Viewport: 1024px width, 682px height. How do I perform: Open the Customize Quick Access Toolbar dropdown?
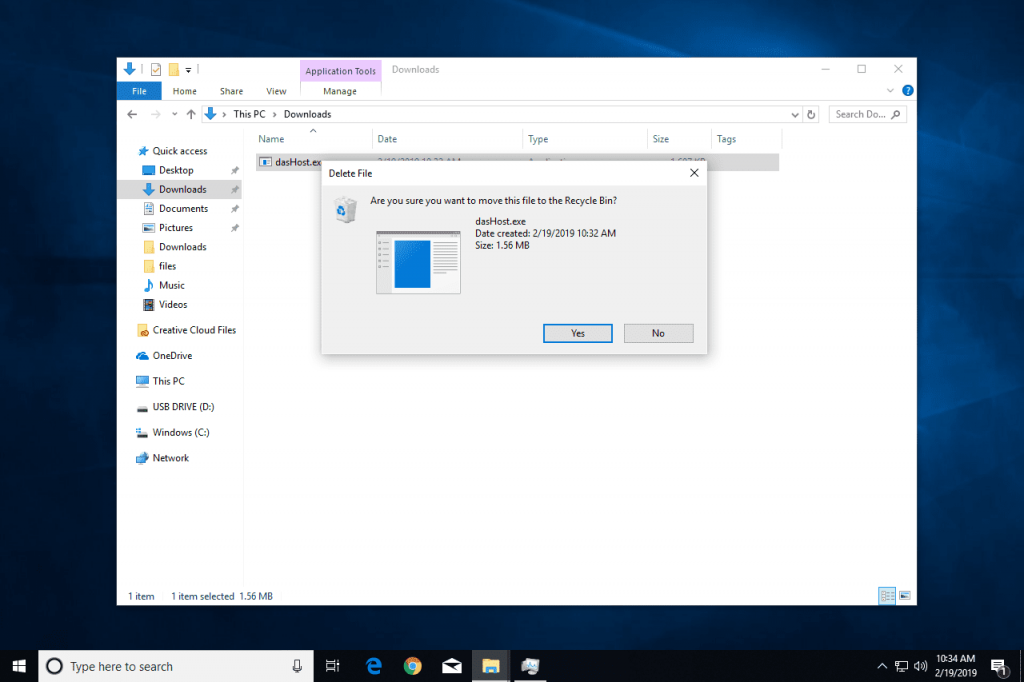188,68
